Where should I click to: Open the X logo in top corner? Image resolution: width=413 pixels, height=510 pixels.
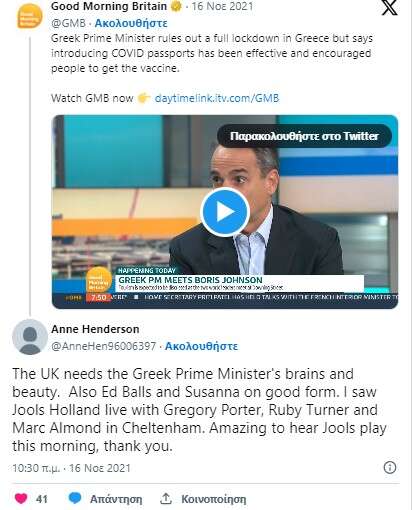[389, 7]
